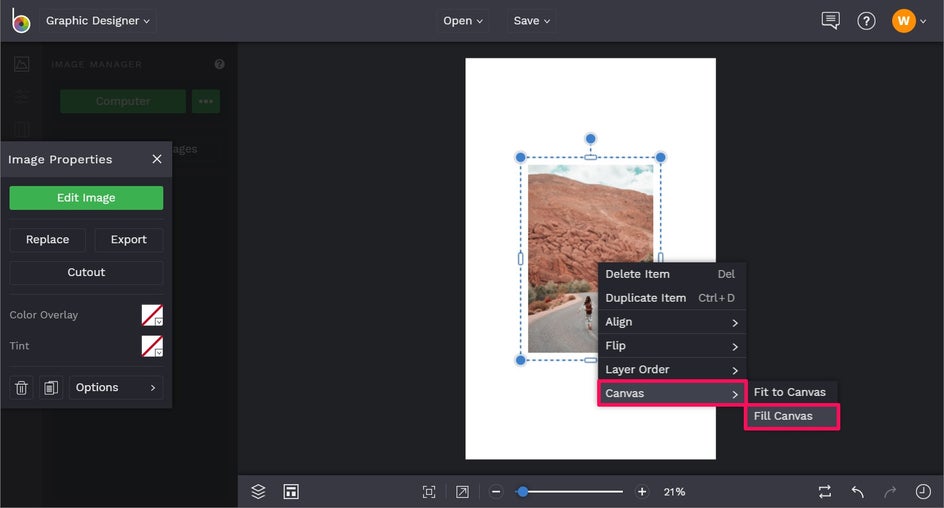Screen dimensions: 944x508
Task: Click the Edit Image button
Action: point(86,197)
